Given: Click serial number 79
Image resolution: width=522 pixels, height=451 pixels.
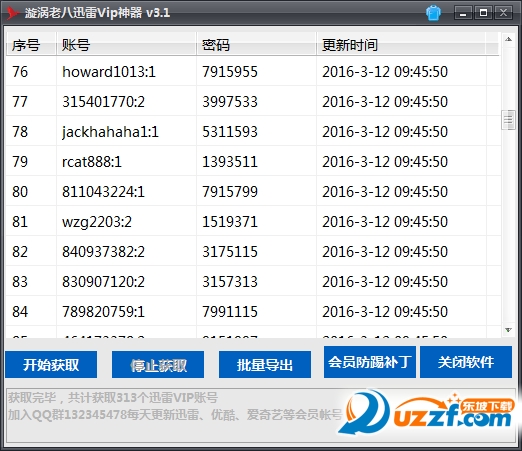Looking at the screenshot, I should 20,162.
